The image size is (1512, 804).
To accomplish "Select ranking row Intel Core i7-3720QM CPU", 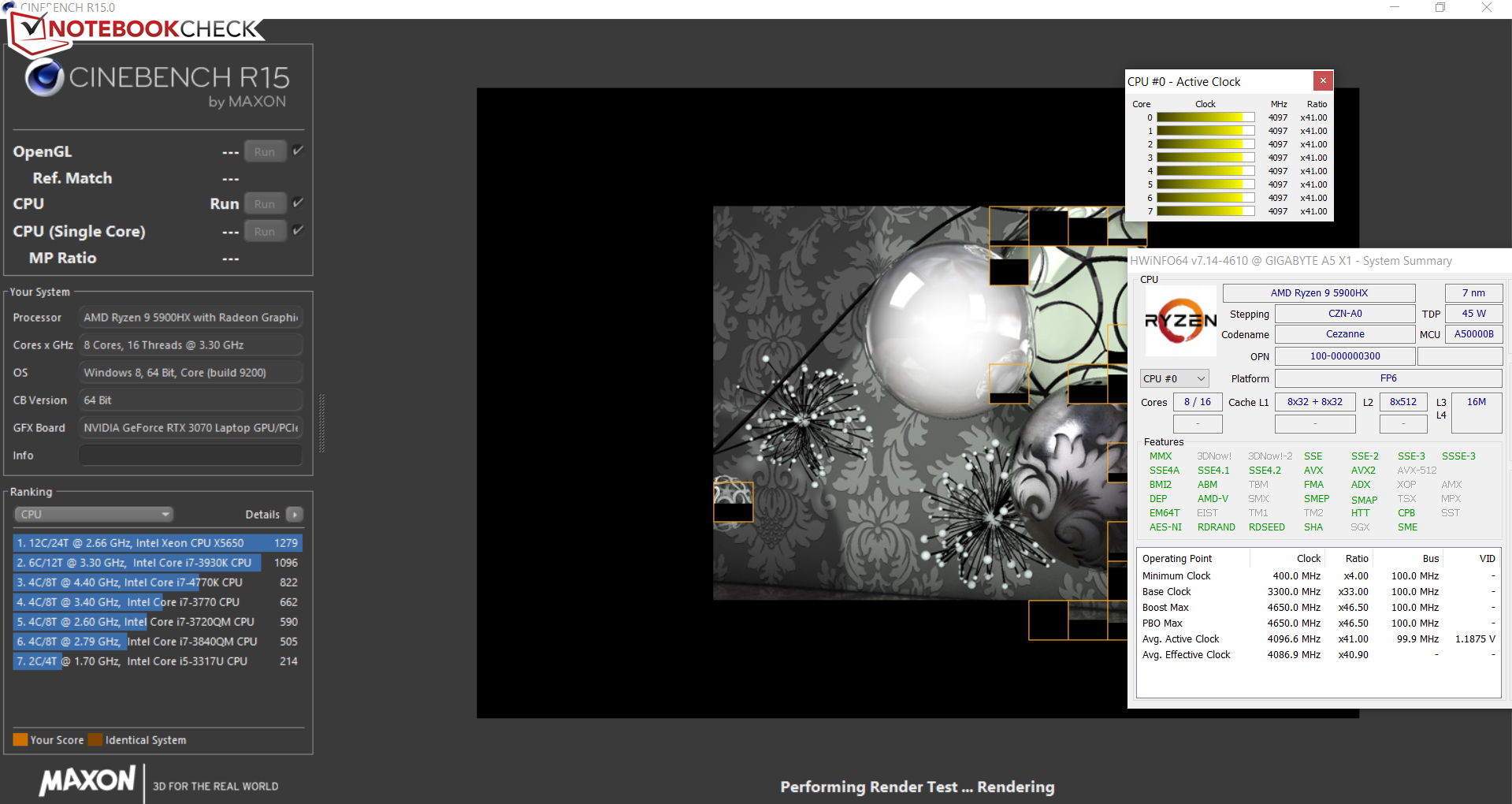I will coord(158,622).
